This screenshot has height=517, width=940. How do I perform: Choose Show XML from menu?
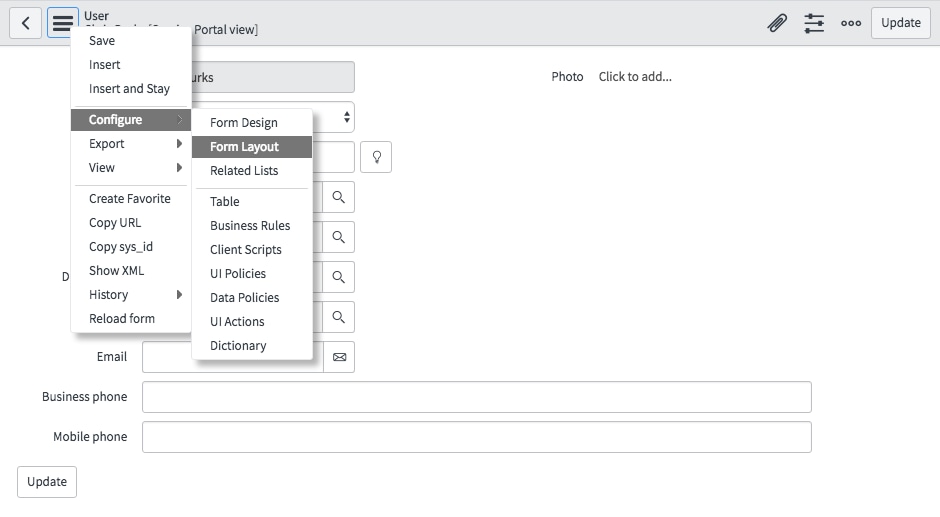131,270
